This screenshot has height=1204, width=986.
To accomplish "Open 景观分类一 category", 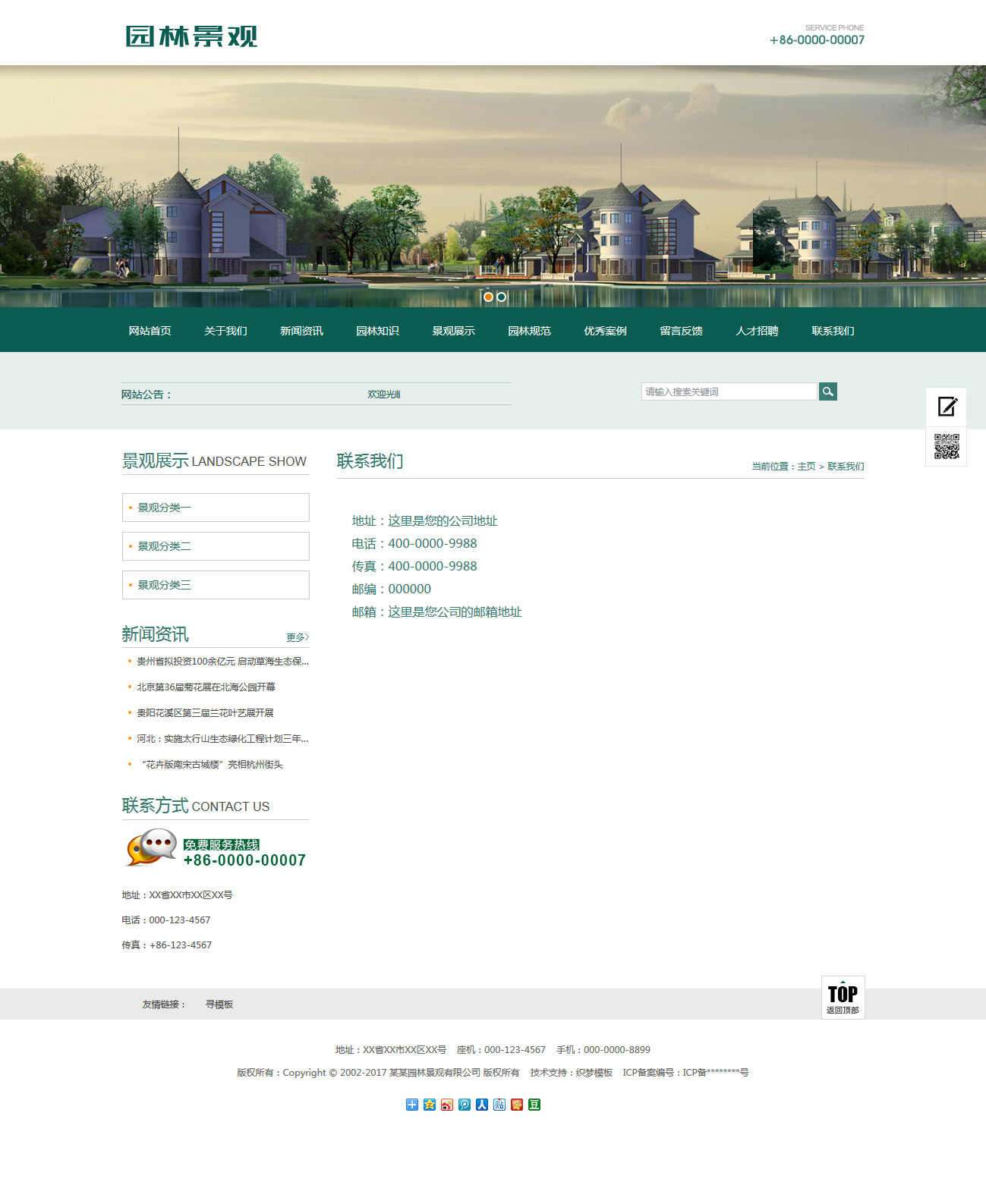I will coord(164,508).
